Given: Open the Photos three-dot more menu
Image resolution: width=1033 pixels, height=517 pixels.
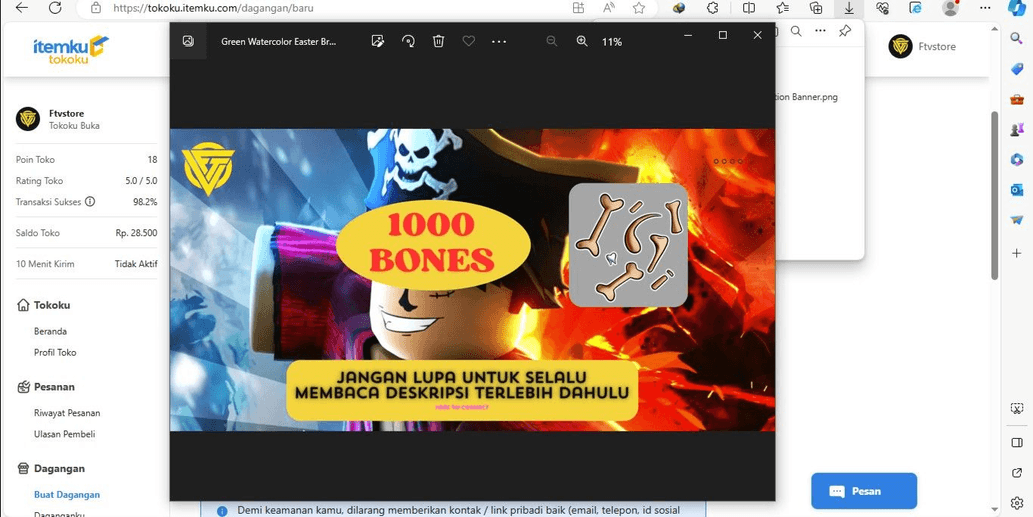Looking at the screenshot, I should (499, 41).
